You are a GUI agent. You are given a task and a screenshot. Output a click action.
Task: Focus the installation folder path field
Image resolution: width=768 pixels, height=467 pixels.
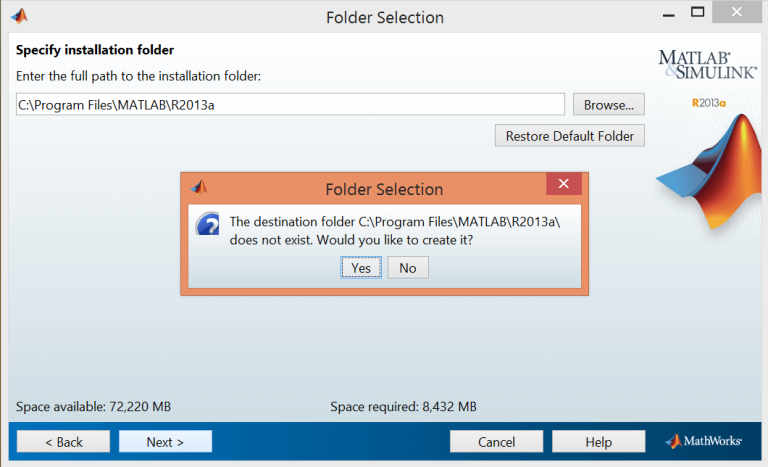tap(290, 104)
